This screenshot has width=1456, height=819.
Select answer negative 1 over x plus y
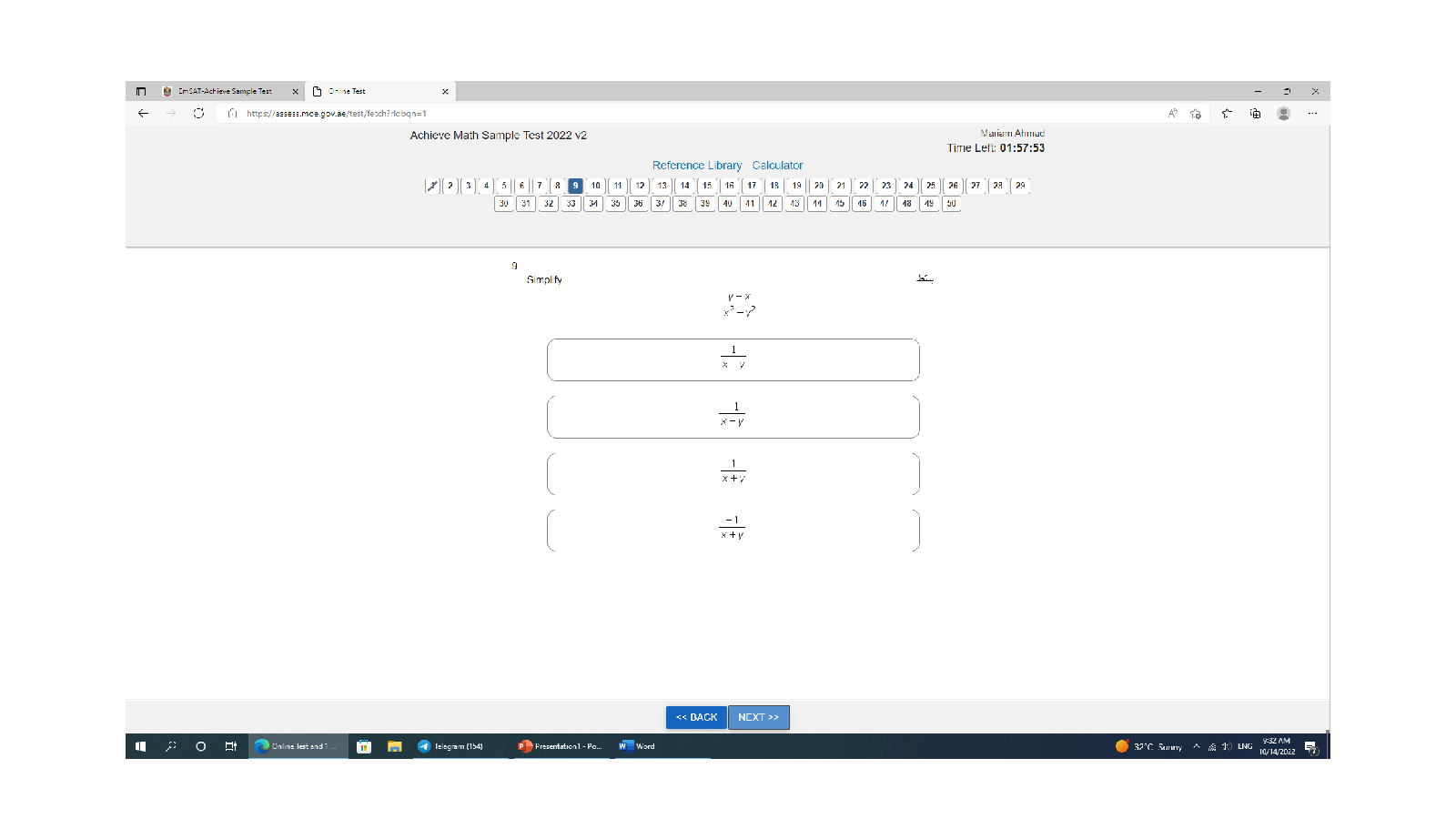(733, 530)
